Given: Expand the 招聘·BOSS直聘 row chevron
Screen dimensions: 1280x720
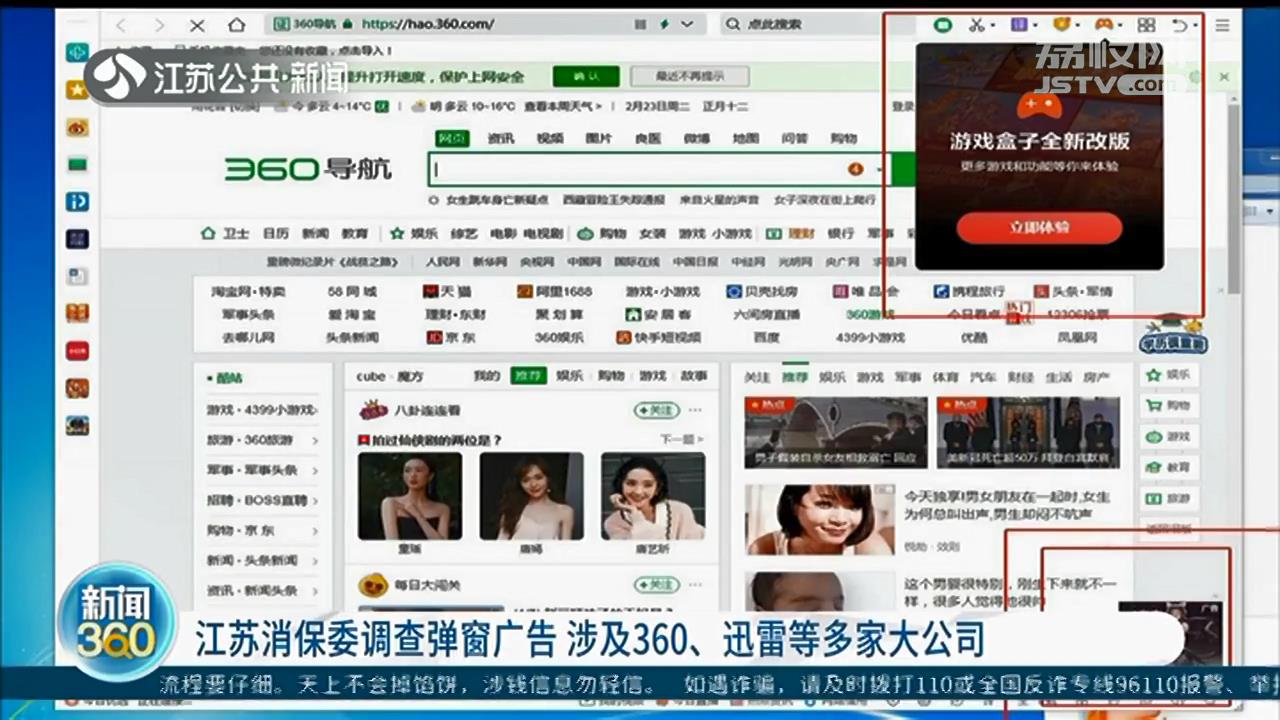Looking at the screenshot, I should point(315,500).
